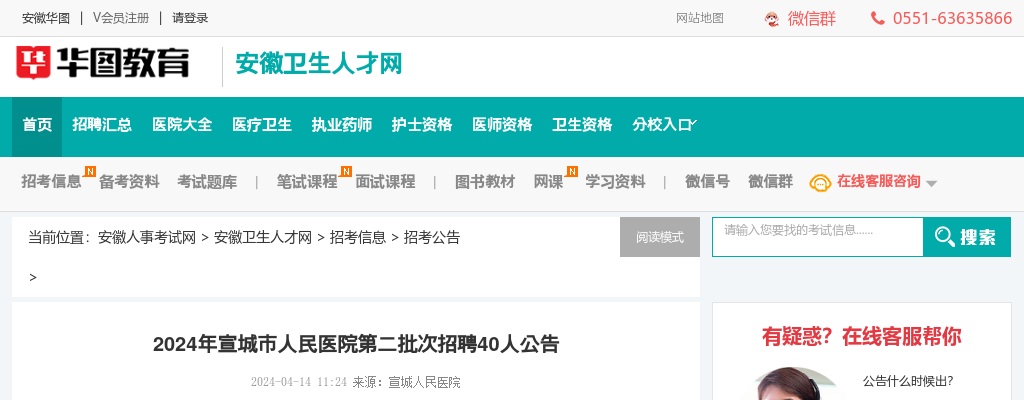The image size is (1024, 400).
Task: Open the 考试题库 link
Action: (207, 182)
